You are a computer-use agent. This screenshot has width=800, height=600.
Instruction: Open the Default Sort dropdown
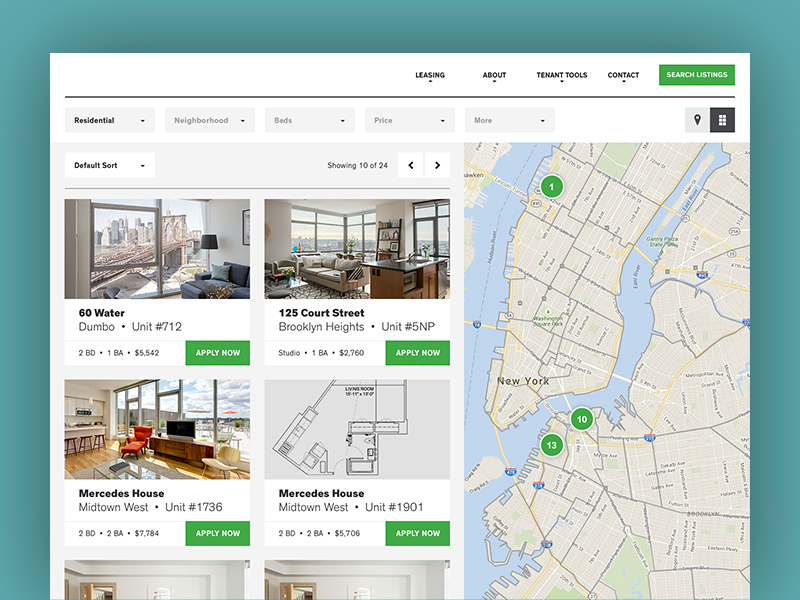click(109, 164)
